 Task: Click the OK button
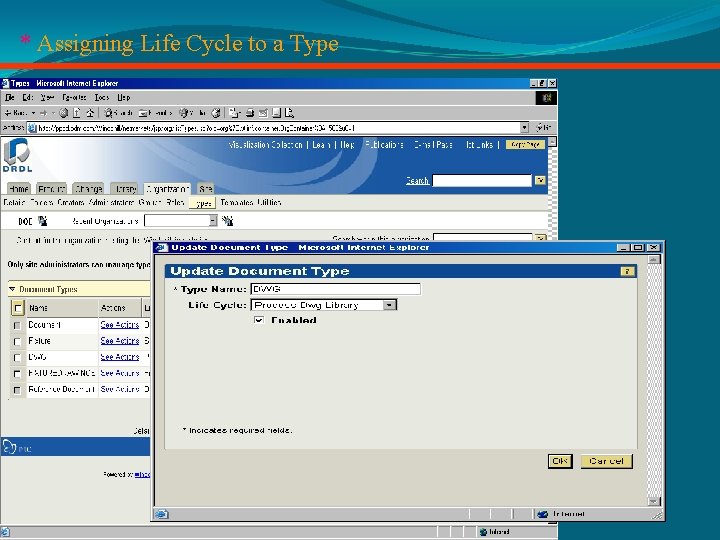click(x=560, y=461)
